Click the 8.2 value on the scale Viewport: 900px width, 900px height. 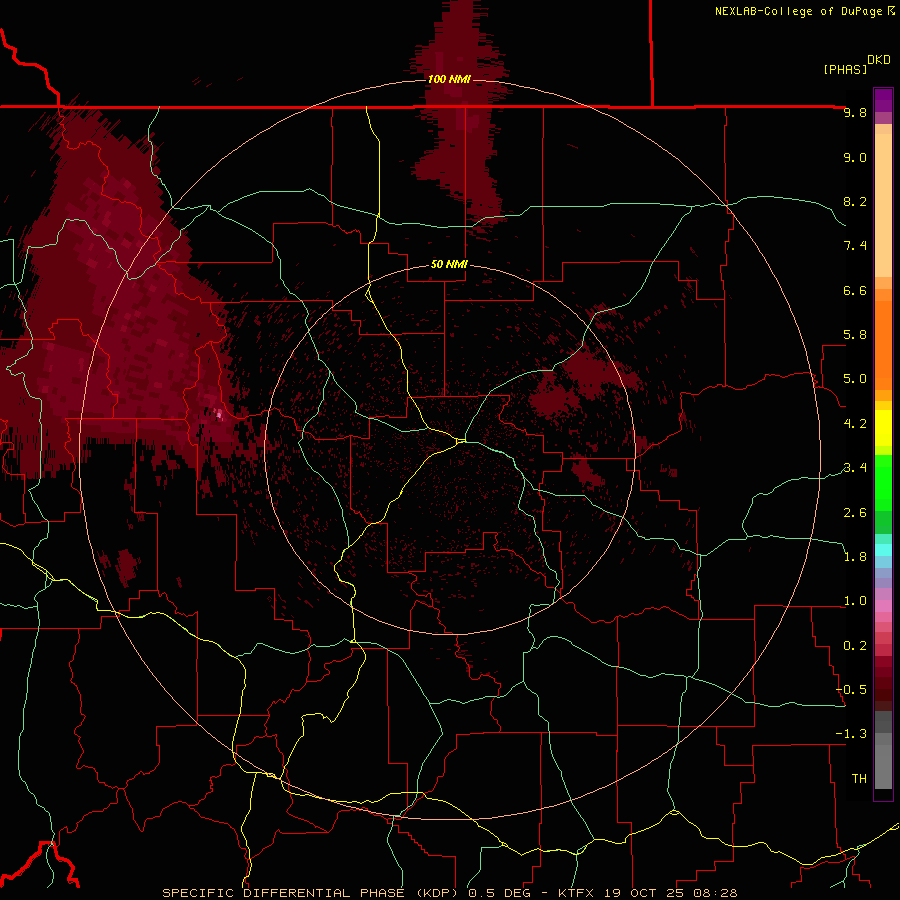pos(855,201)
